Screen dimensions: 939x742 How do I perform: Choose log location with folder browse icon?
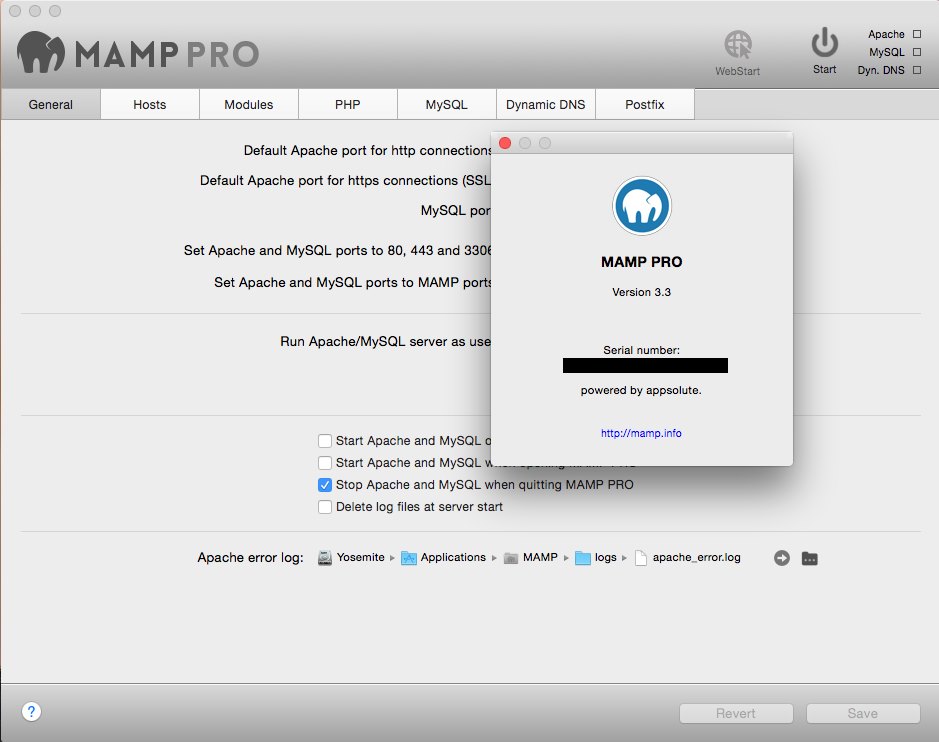[x=810, y=558]
